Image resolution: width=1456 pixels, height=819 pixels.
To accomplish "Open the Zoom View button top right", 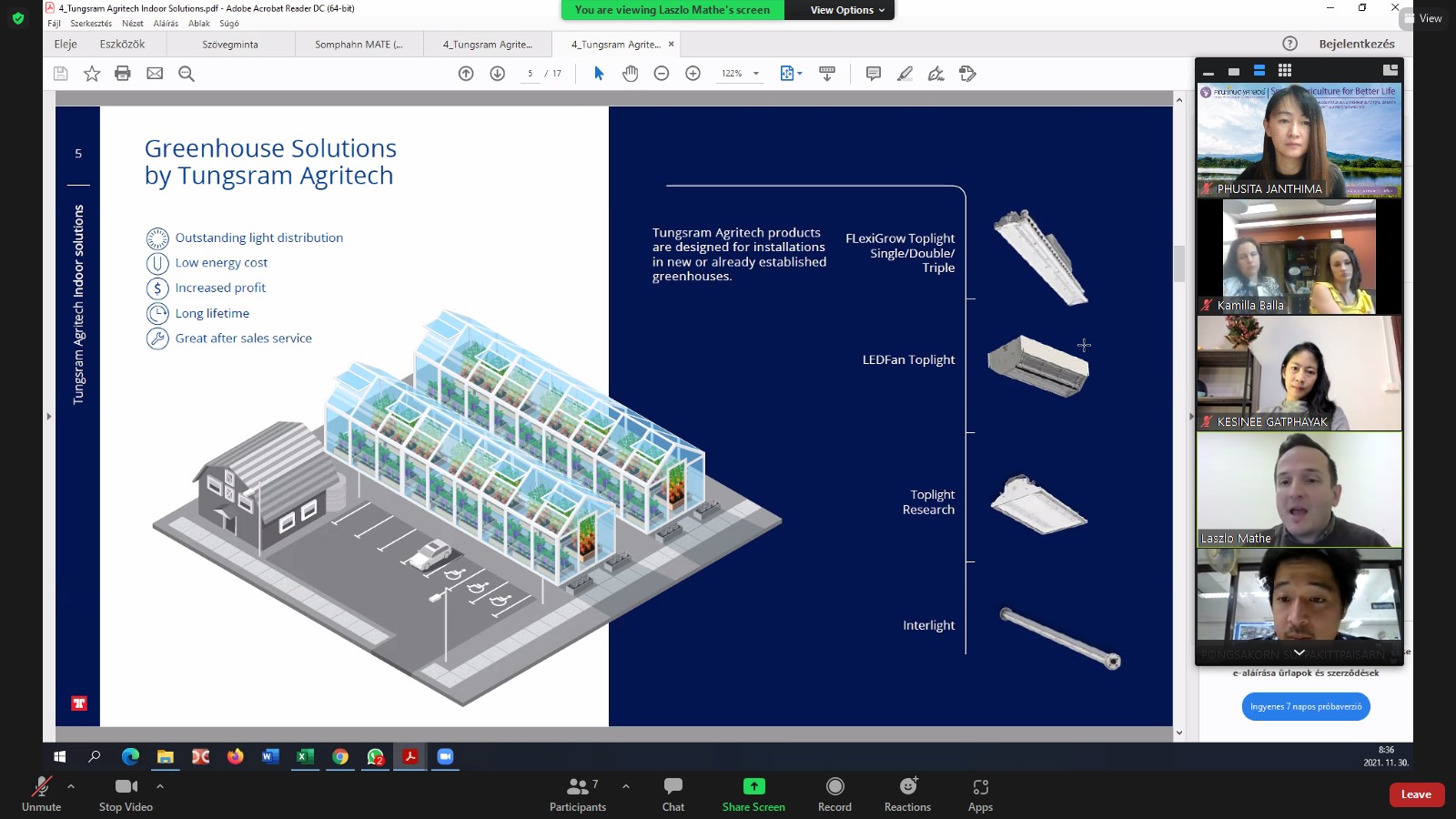I will tap(1423, 18).
